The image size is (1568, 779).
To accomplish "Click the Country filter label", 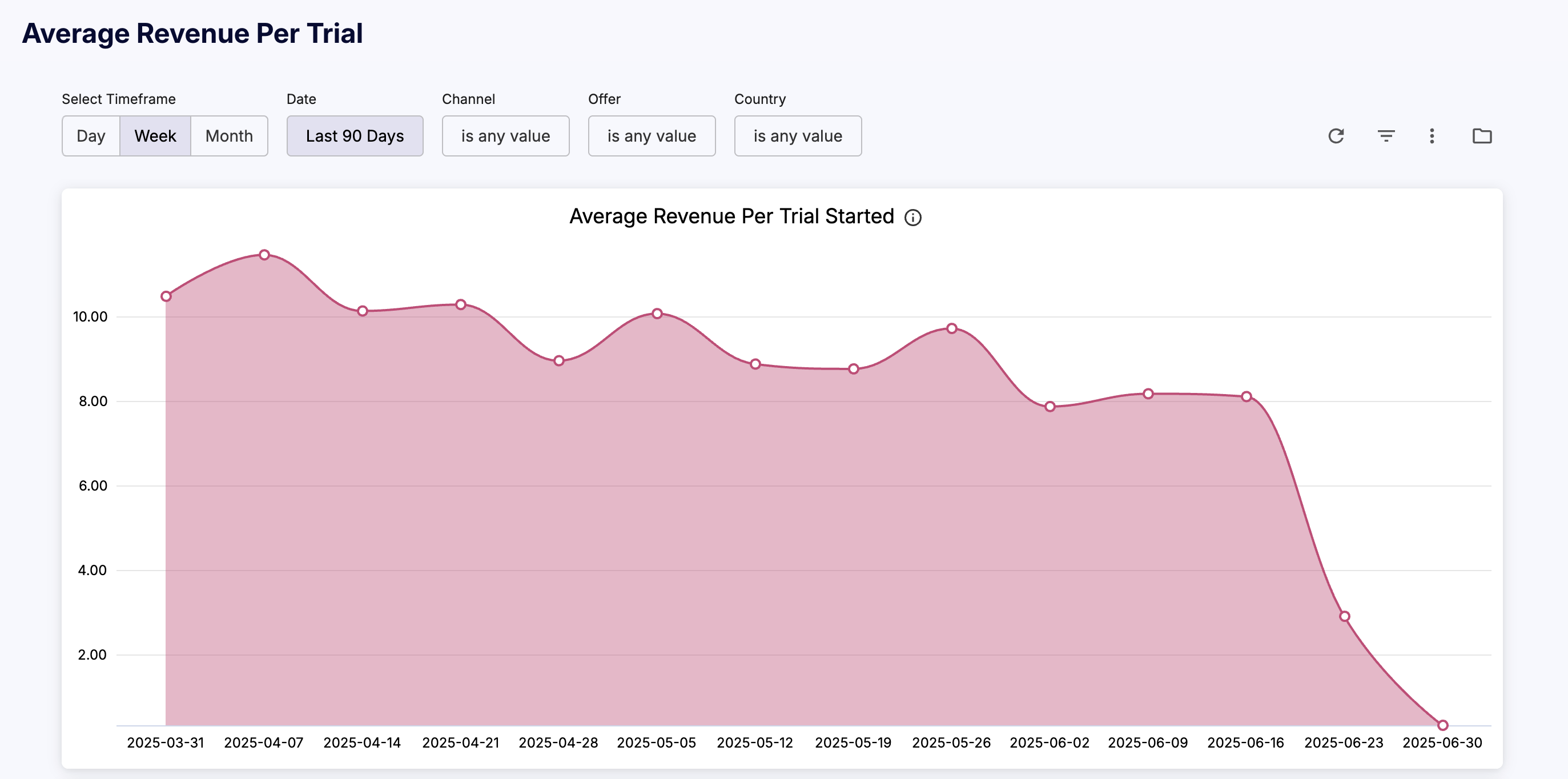I will click(760, 99).
